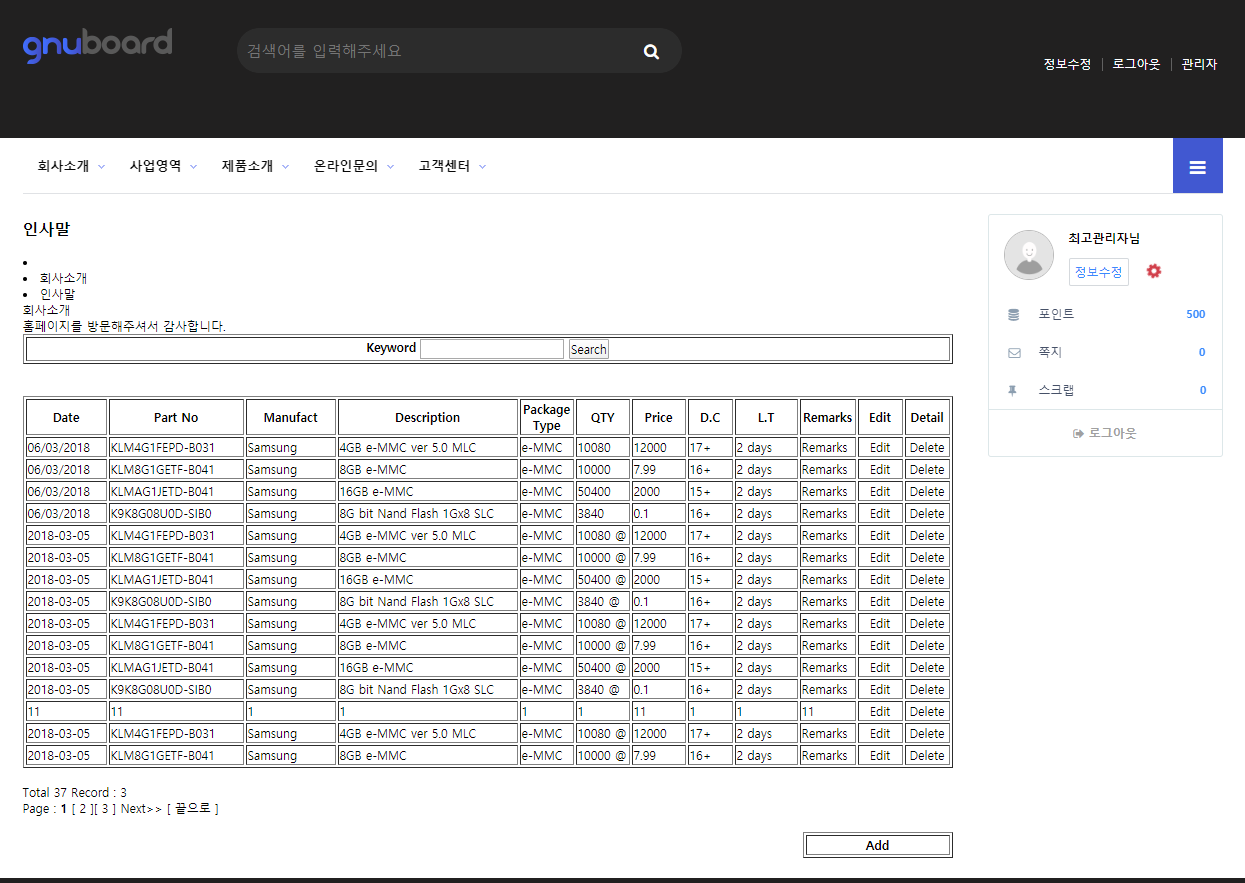The image size is (1245, 883).
Task: Expand the 회사소개 dropdown menu
Action: click(71, 166)
